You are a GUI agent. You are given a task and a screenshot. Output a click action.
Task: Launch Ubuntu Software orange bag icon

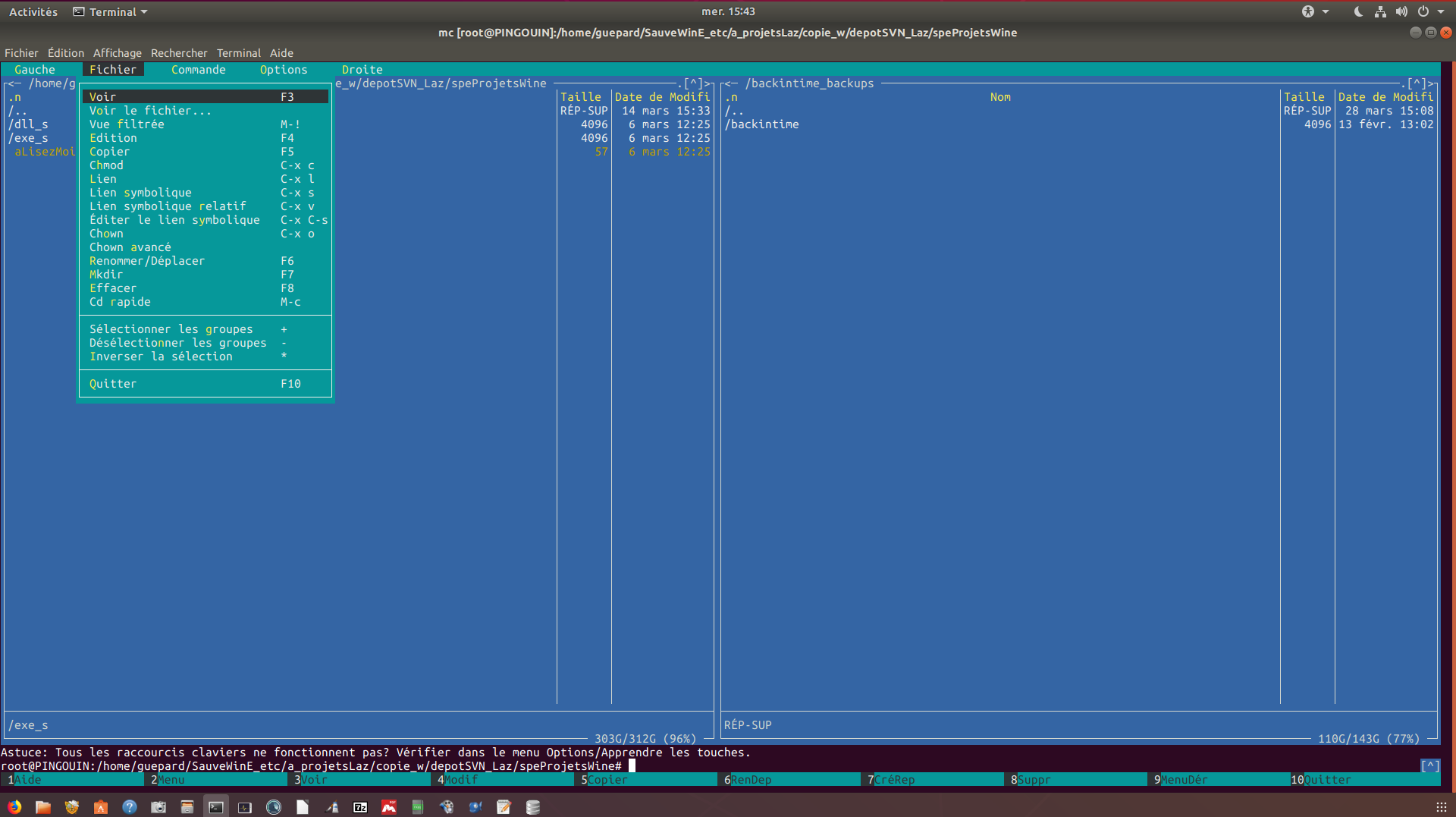[101, 807]
